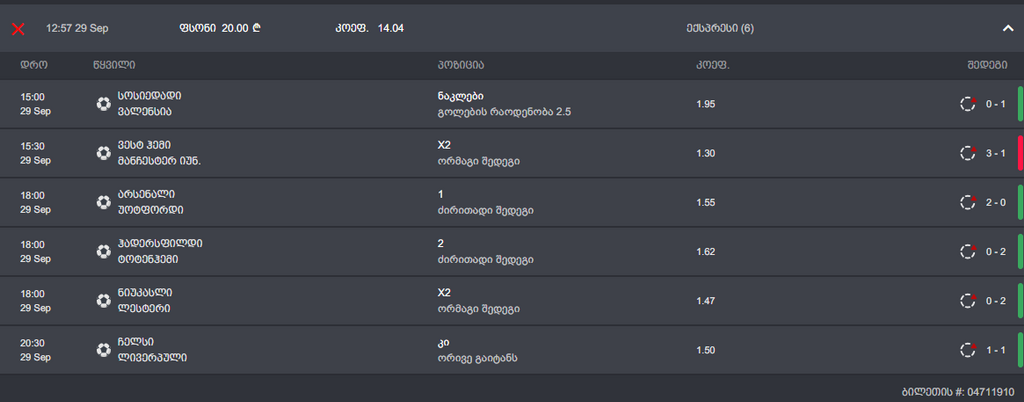Screen dimensions: 1024x402
Task: Click the dashed circle icon beside 3 - 1 score
Action: coord(967,153)
